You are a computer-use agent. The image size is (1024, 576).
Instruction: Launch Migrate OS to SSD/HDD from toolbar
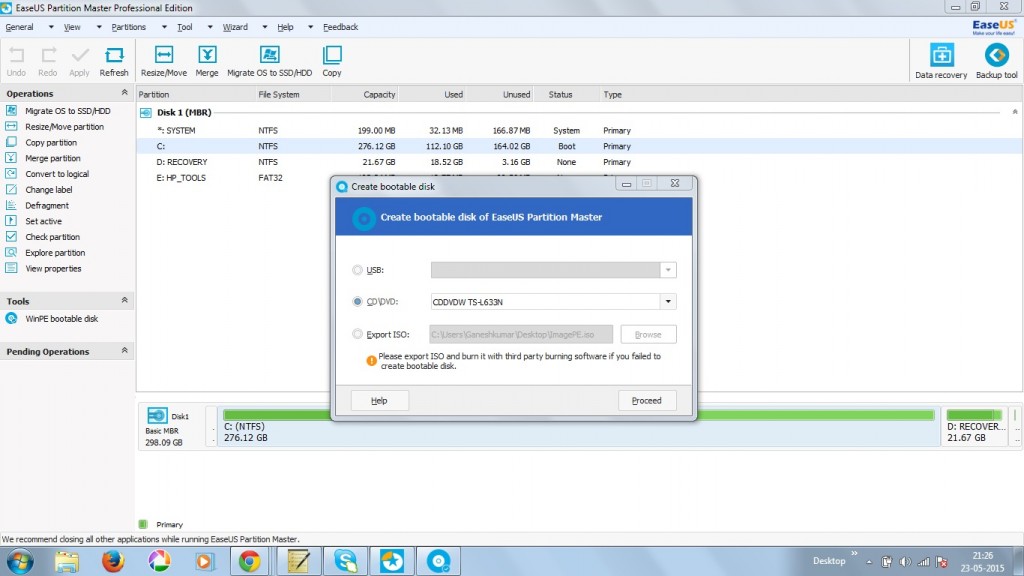point(270,61)
